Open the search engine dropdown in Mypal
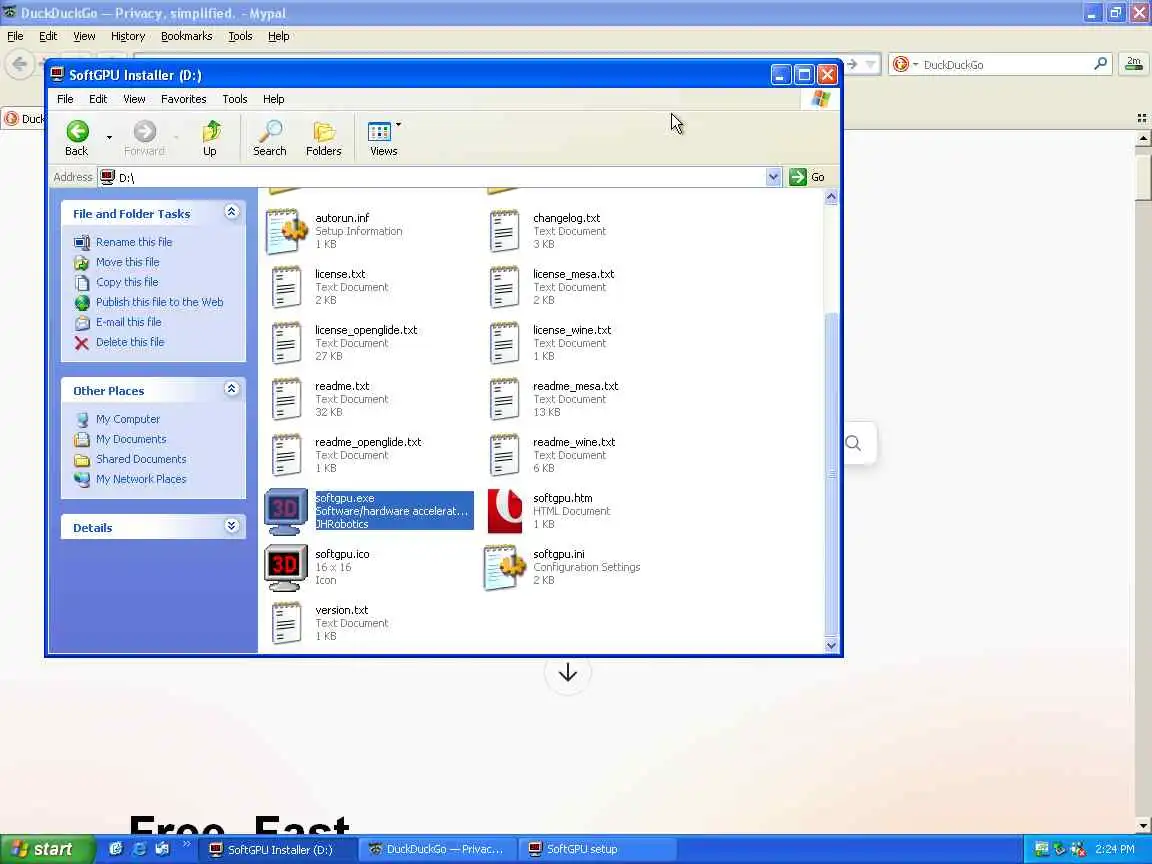This screenshot has height=864, width=1152. pyautogui.click(x=915, y=64)
